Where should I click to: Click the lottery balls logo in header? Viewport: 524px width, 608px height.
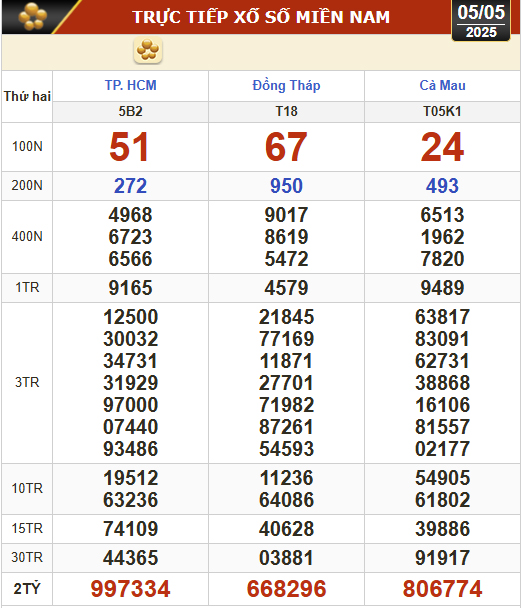tap(33, 17)
